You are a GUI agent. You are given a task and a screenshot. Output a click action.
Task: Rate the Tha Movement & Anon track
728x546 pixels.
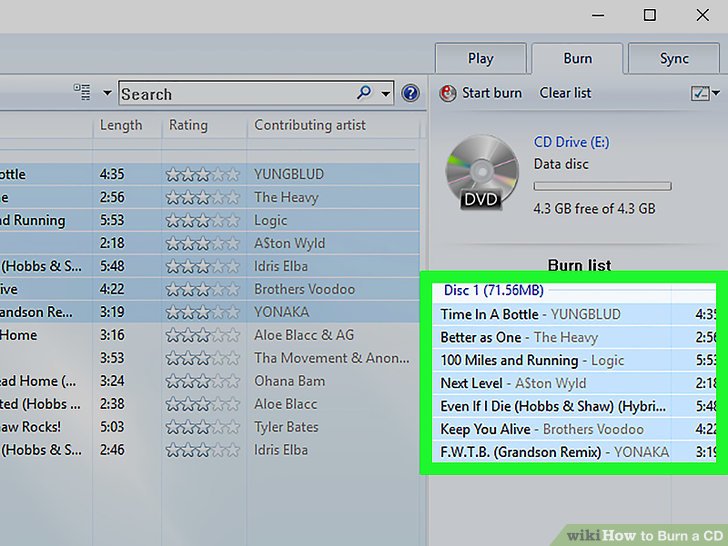tap(202, 358)
